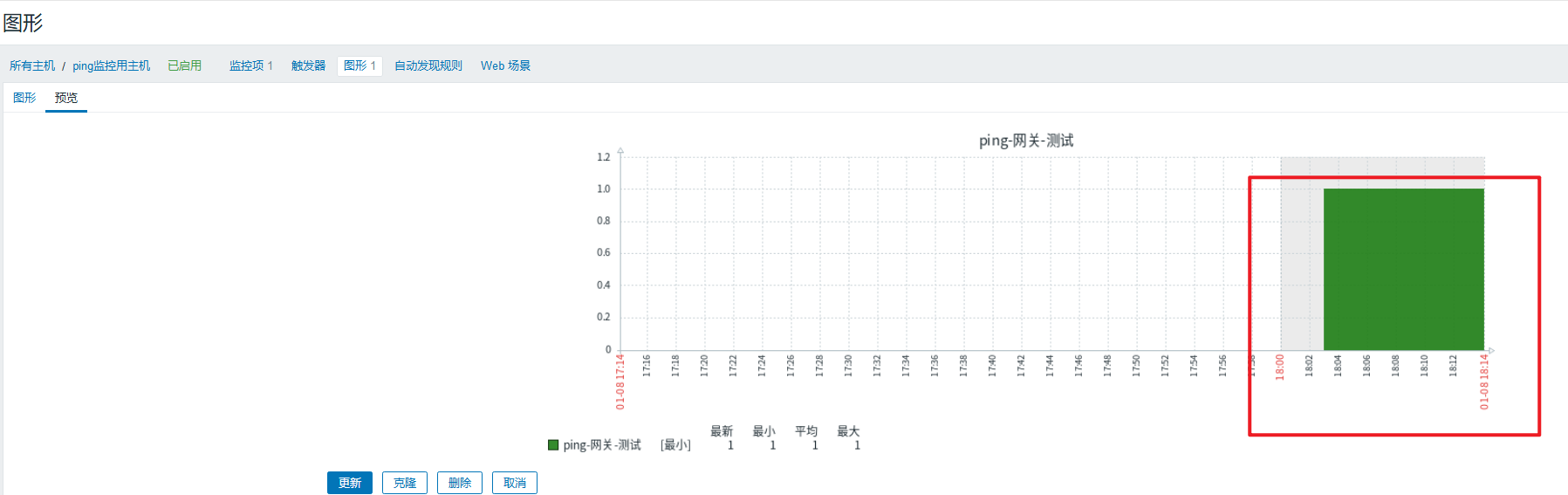Open the 触发器 section

tap(308, 66)
